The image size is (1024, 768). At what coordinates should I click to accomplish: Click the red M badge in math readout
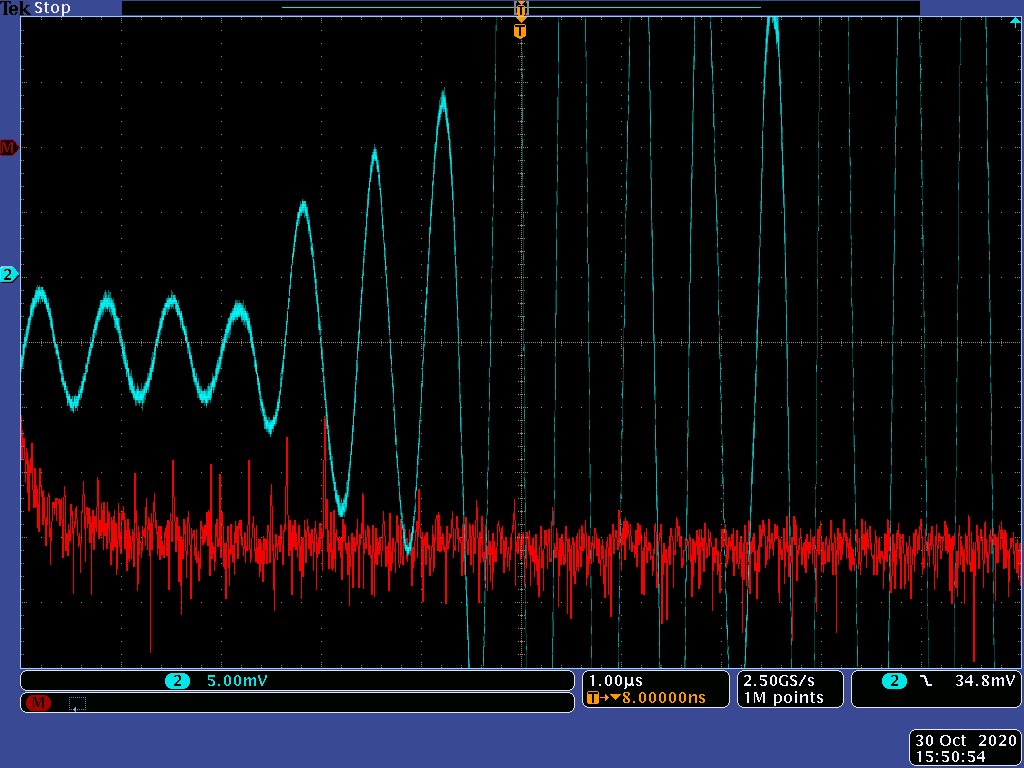38,703
